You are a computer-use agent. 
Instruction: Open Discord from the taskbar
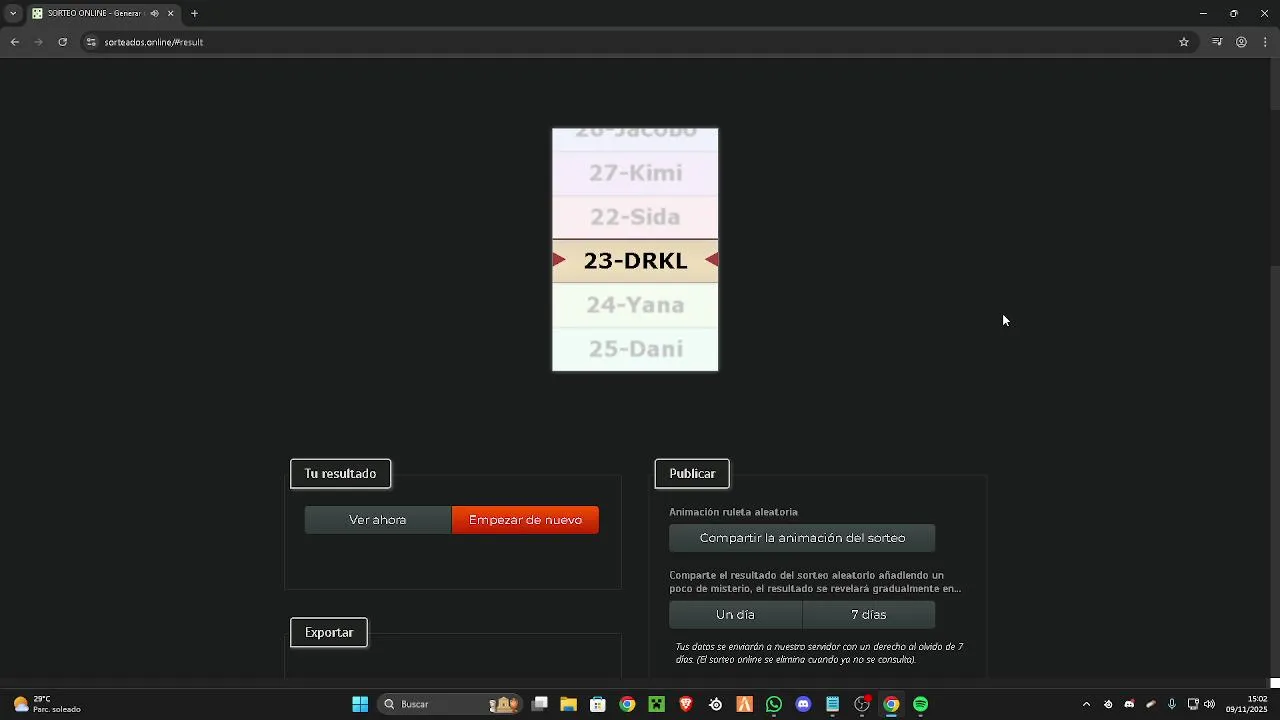[x=803, y=704]
